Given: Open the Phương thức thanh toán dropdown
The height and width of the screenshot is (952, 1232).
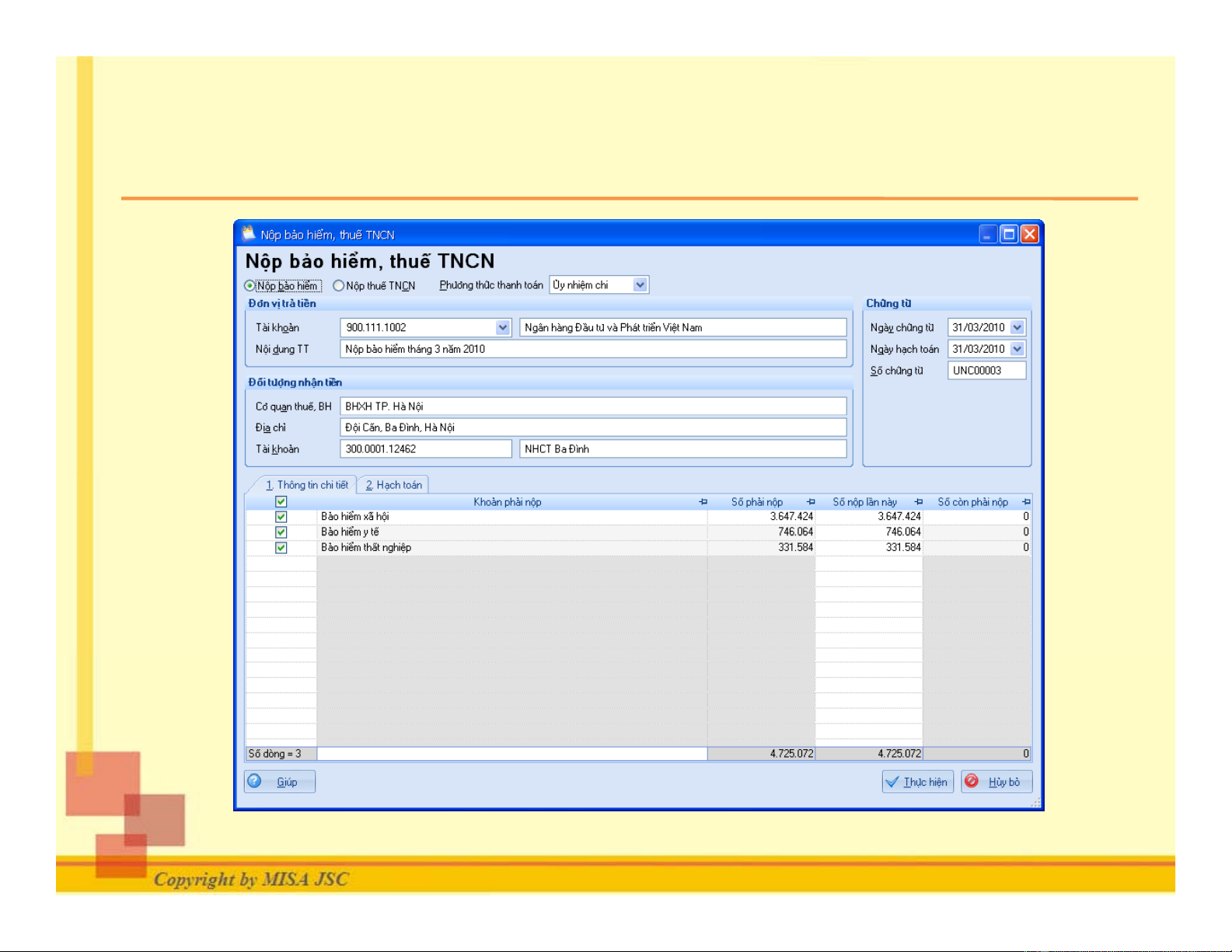Looking at the screenshot, I should [x=640, y=285].
